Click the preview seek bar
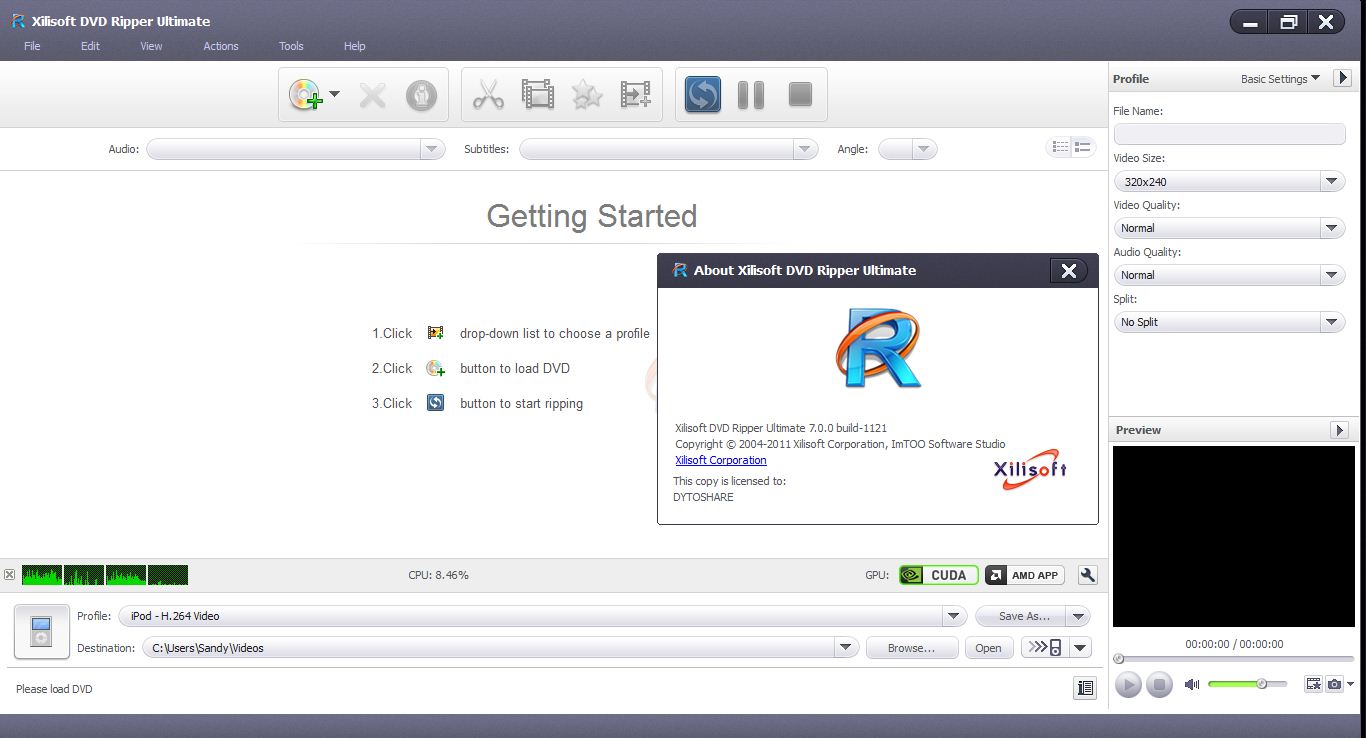 tap(1234, 659)
